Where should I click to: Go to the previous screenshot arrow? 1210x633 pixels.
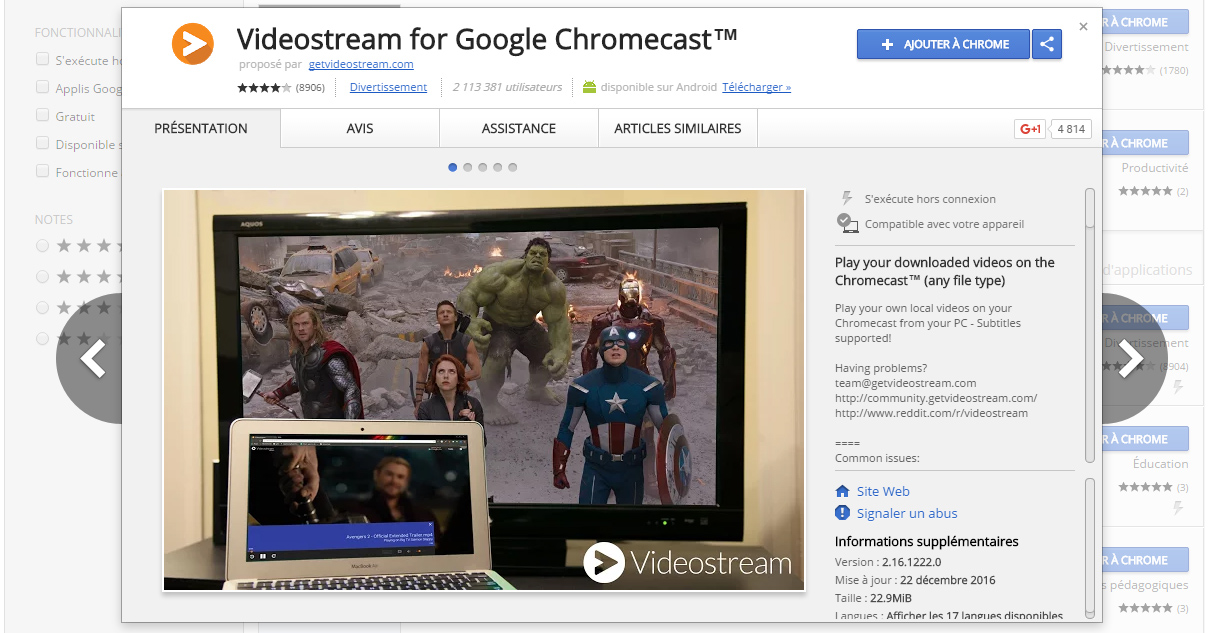tap(92, 358)
